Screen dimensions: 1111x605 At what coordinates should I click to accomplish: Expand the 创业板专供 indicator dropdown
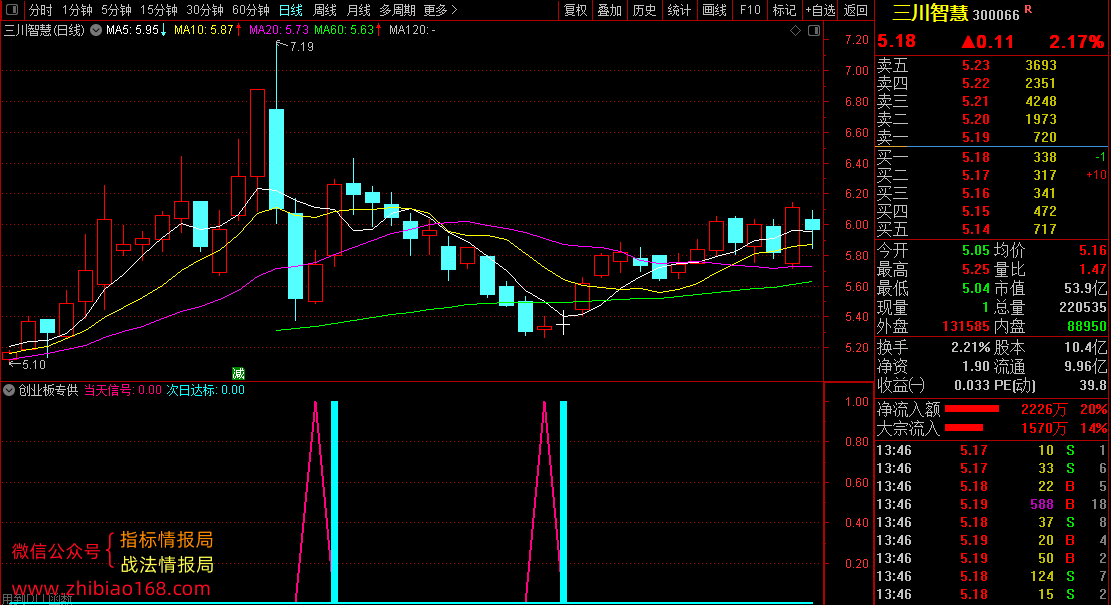(9, 390)
